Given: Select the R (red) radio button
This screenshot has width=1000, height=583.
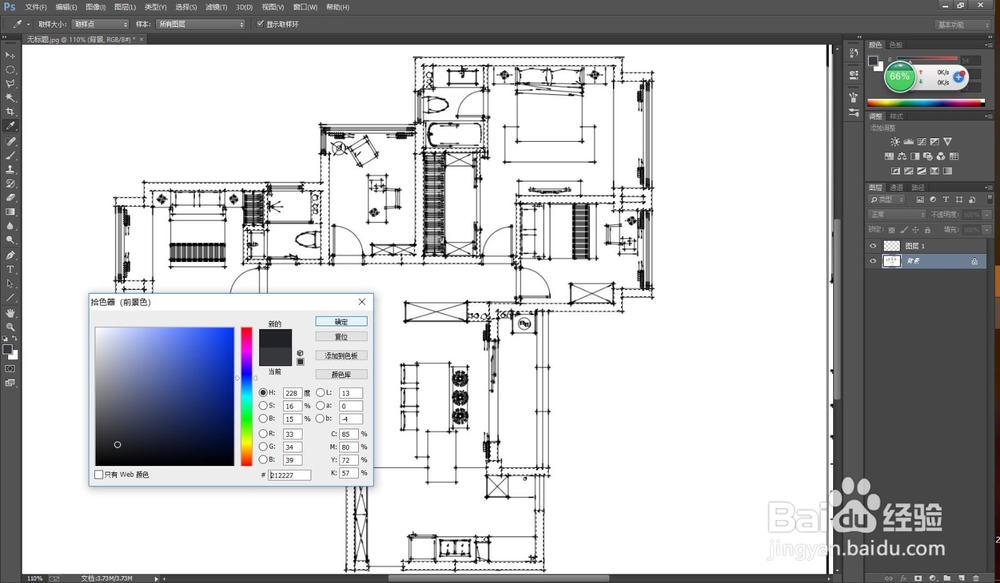Looking at the screenshot, I should (263, 434).
